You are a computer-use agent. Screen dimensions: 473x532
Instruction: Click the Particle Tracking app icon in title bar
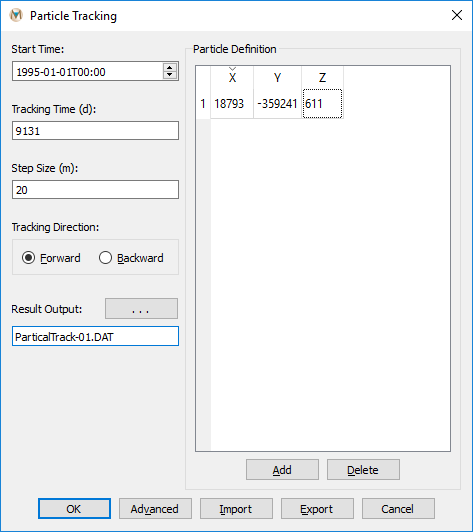(x=16, y=15)
